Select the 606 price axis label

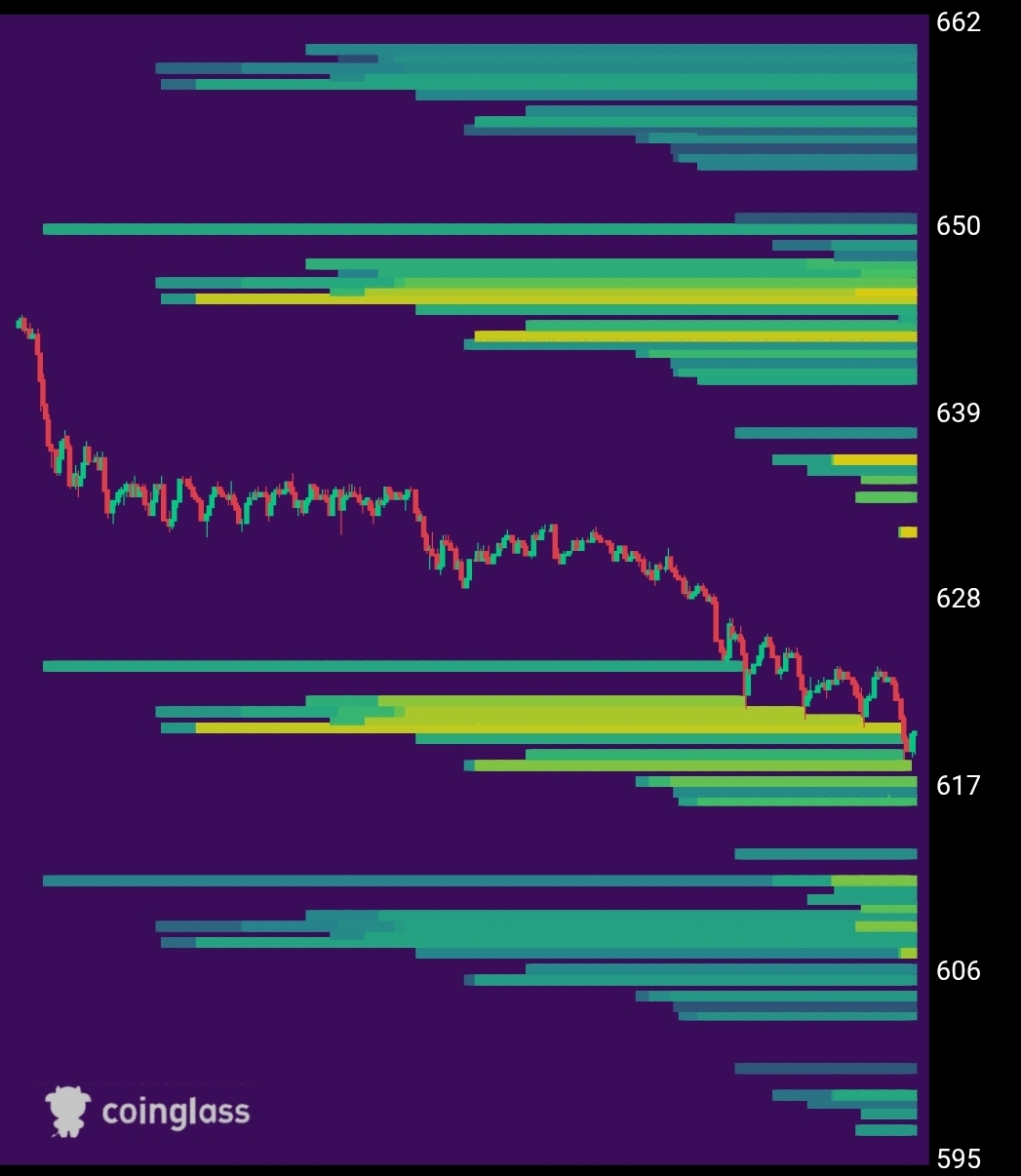958,971
